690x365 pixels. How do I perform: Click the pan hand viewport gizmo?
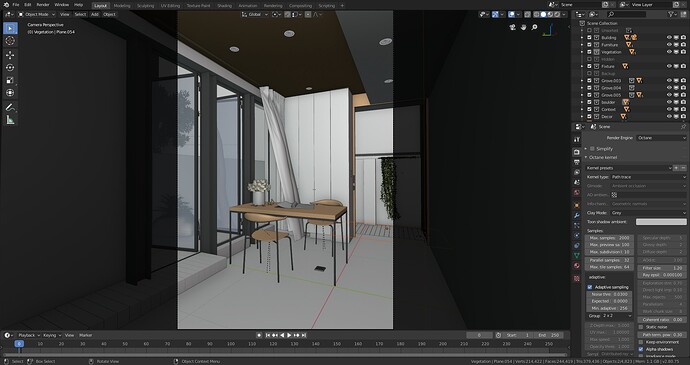523,27
